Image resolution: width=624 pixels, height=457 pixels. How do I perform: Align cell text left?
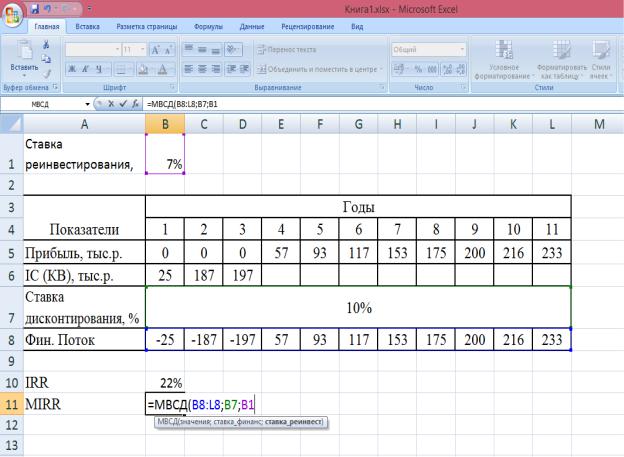[x=189, y=69]
